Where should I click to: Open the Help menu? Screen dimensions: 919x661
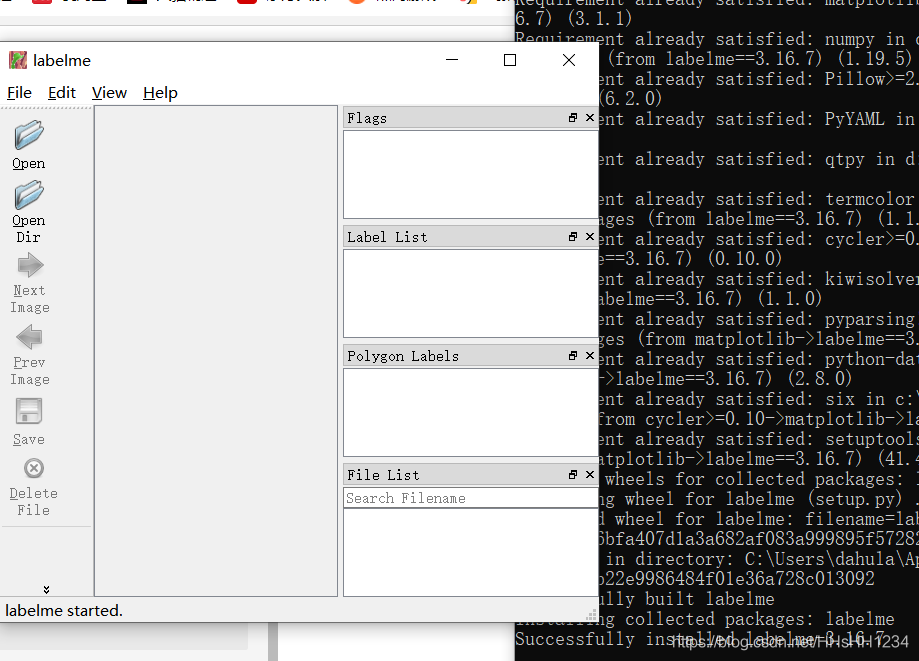pos(160,93)
